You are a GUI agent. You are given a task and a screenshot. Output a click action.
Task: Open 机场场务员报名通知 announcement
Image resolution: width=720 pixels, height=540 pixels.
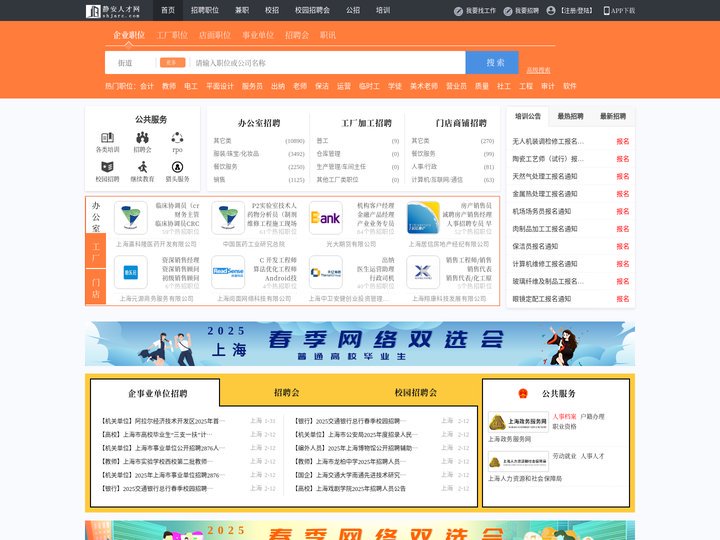tap(542, 211)
